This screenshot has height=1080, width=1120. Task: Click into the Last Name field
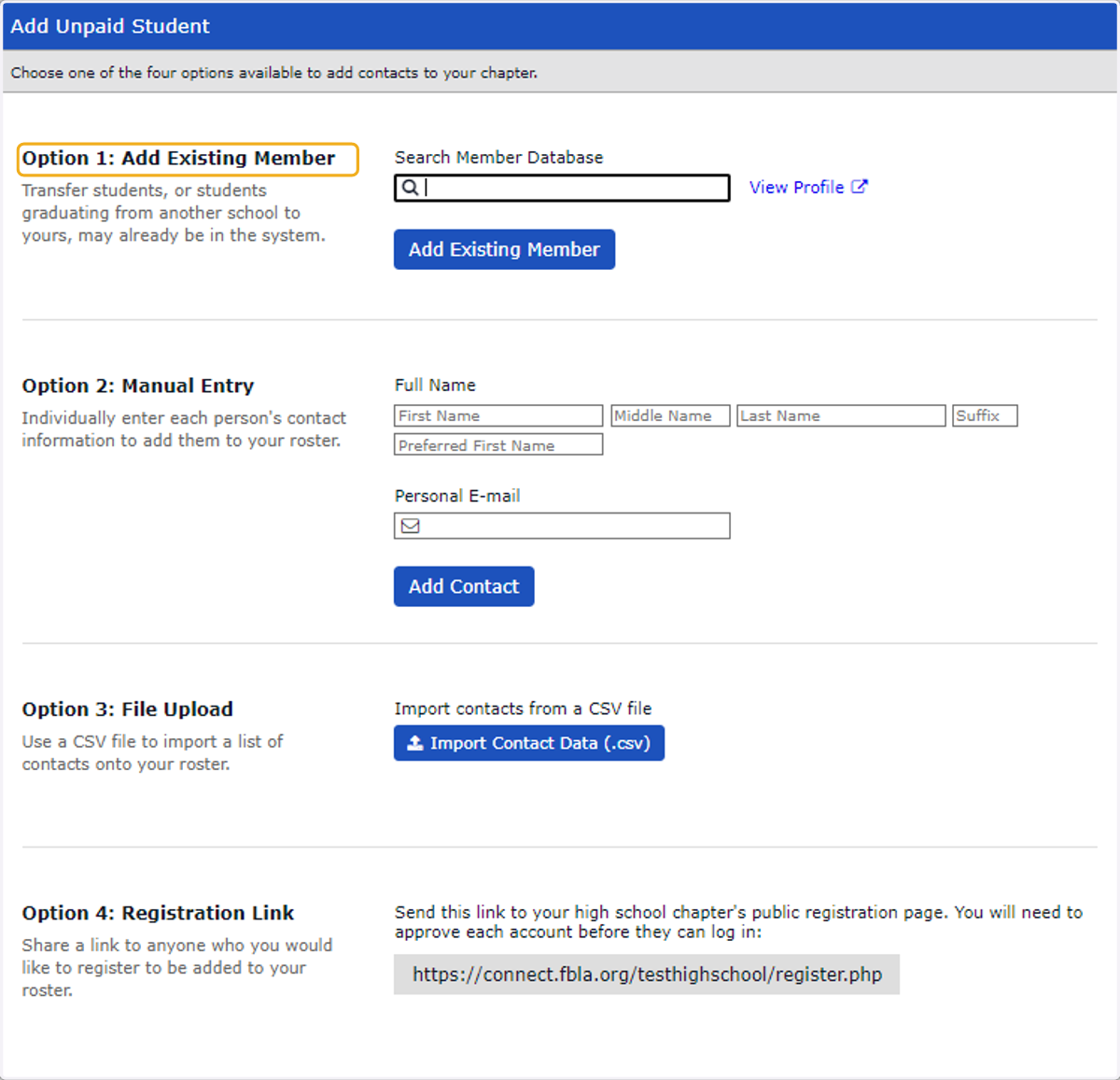click(x=841, y=415)
